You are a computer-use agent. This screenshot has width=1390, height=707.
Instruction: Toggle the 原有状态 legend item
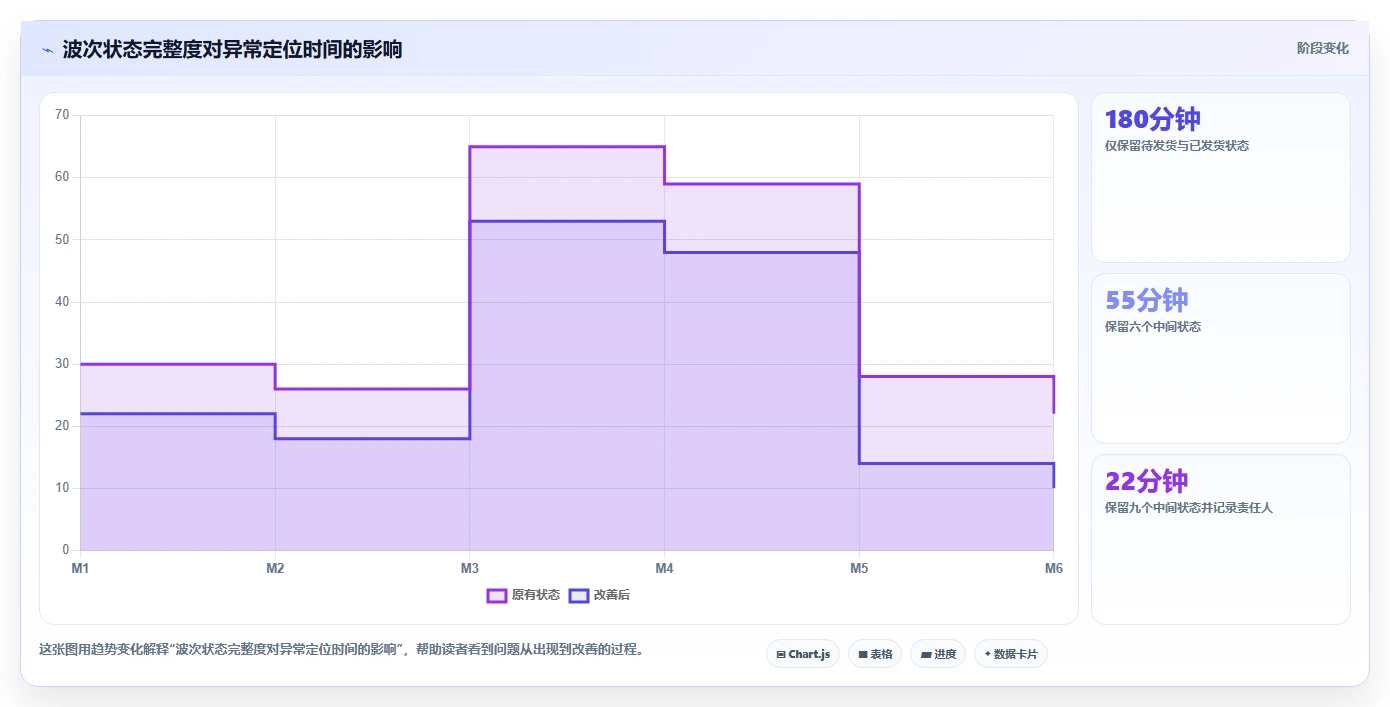tap(524, 595)
